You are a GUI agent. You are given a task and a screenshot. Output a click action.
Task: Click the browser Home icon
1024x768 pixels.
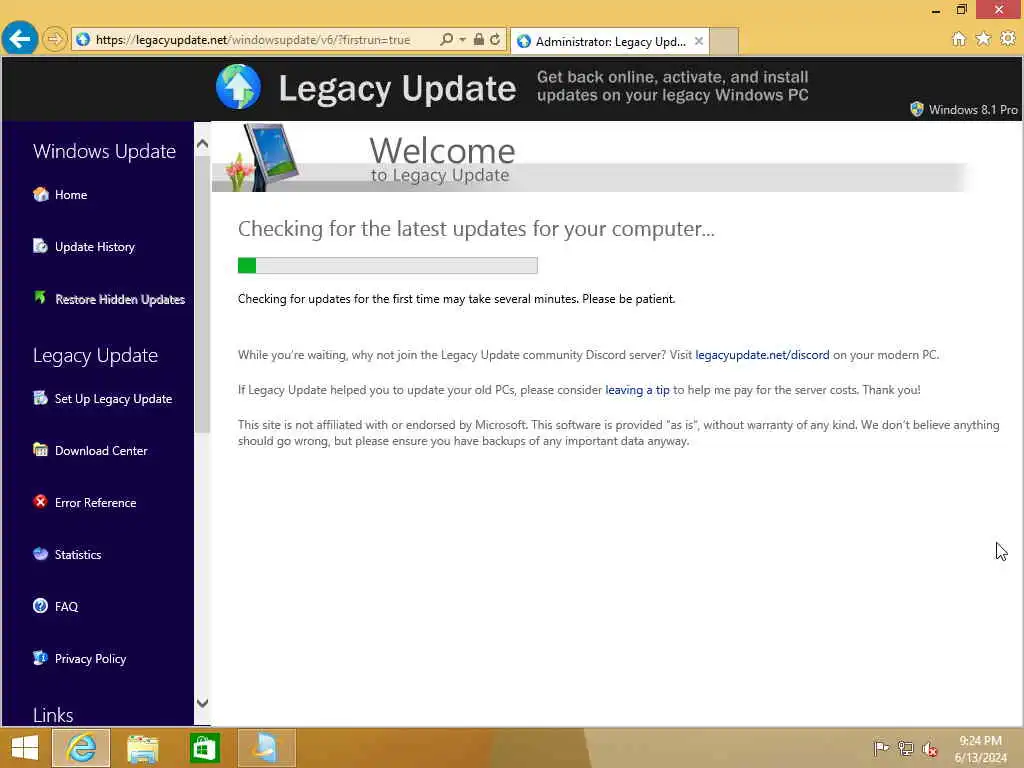coord(959,39)
